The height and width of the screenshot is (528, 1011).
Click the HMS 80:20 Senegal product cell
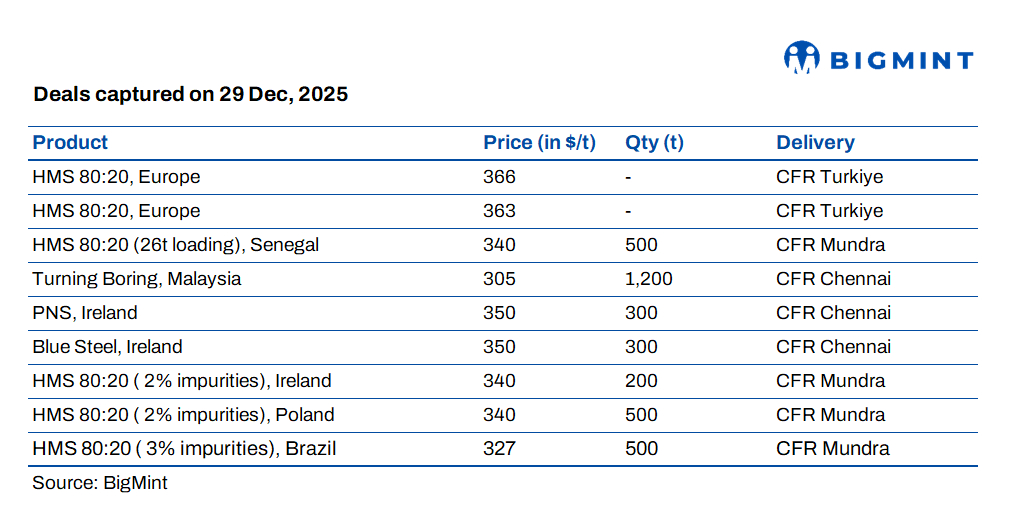point(176,245)
